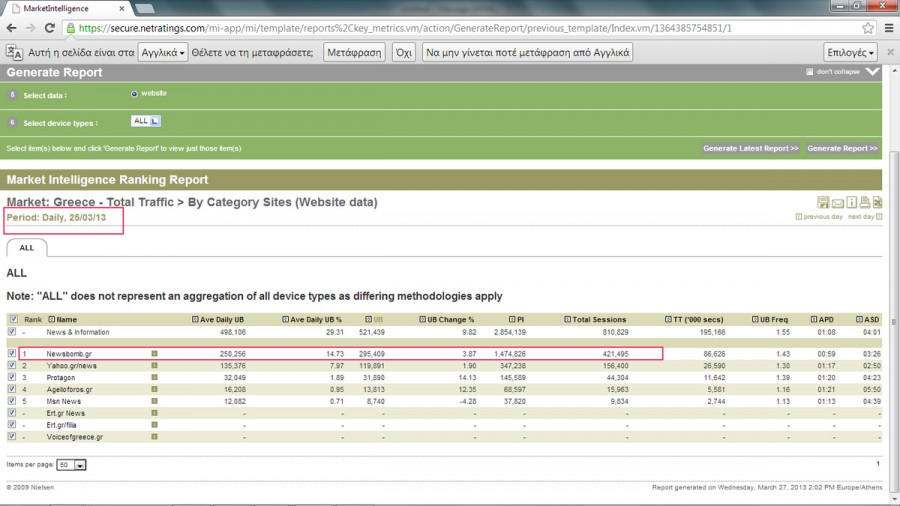Bookmark page with the star icon

point(867,28)
